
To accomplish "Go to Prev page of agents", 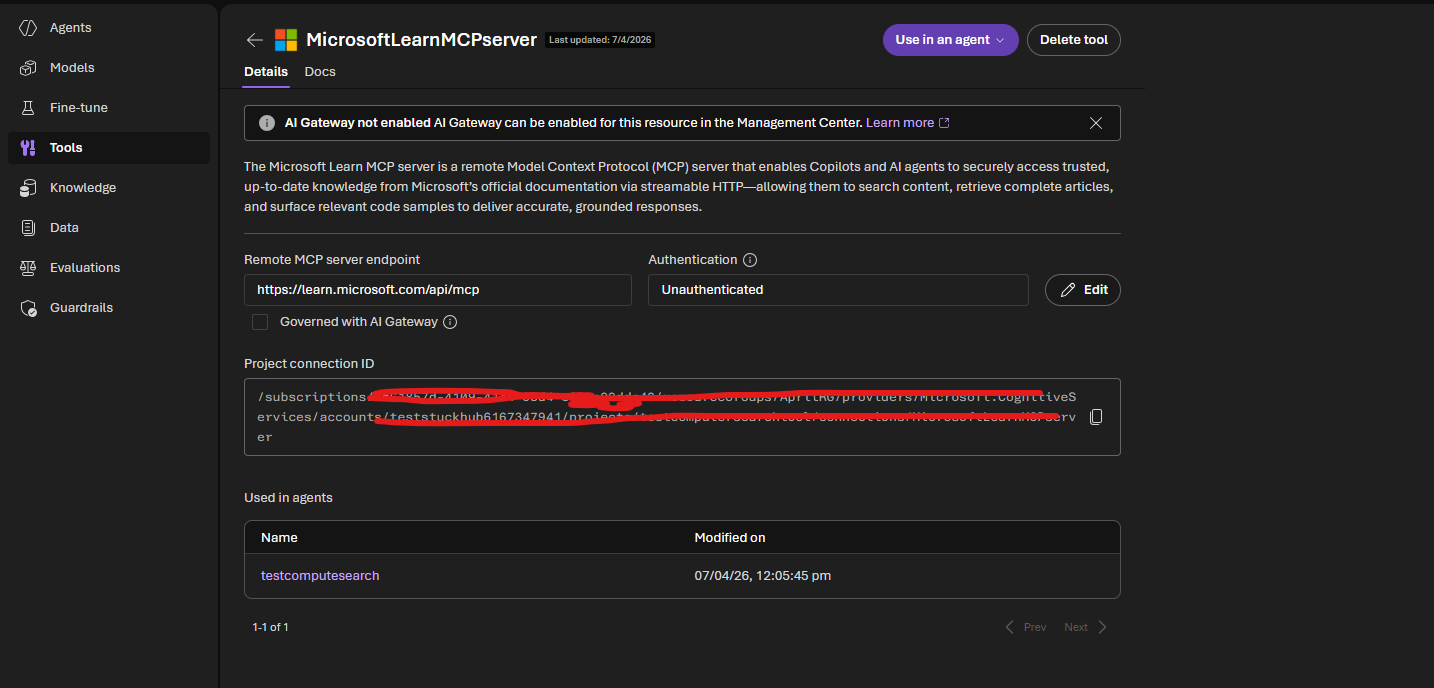I will coord(1026,627).
